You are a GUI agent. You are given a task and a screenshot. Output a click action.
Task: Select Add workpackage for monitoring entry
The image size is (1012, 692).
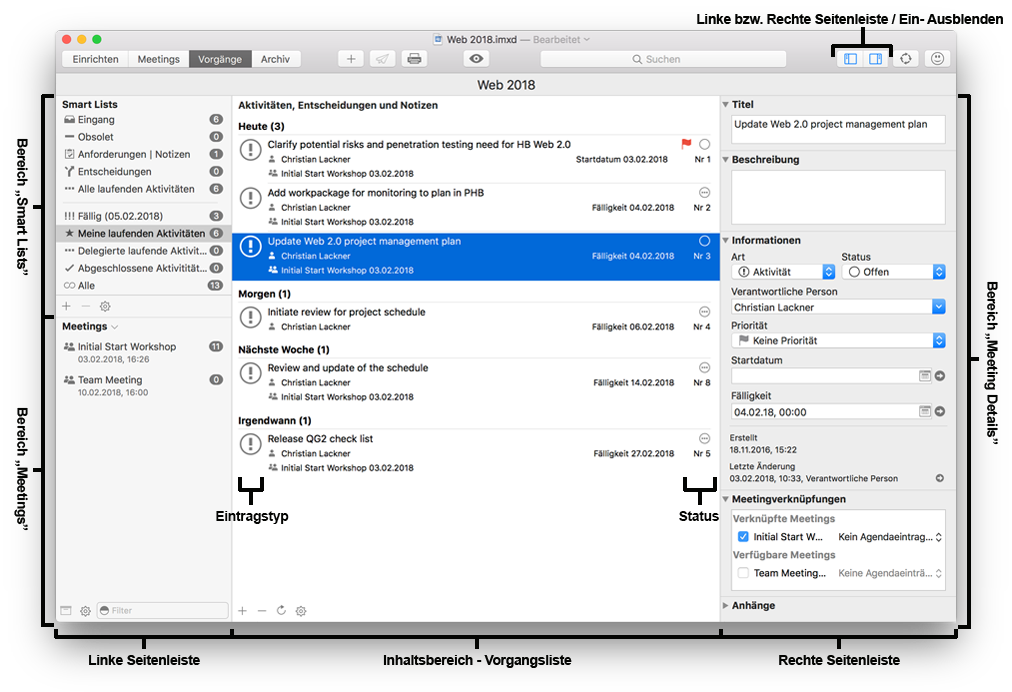point(476,208)
